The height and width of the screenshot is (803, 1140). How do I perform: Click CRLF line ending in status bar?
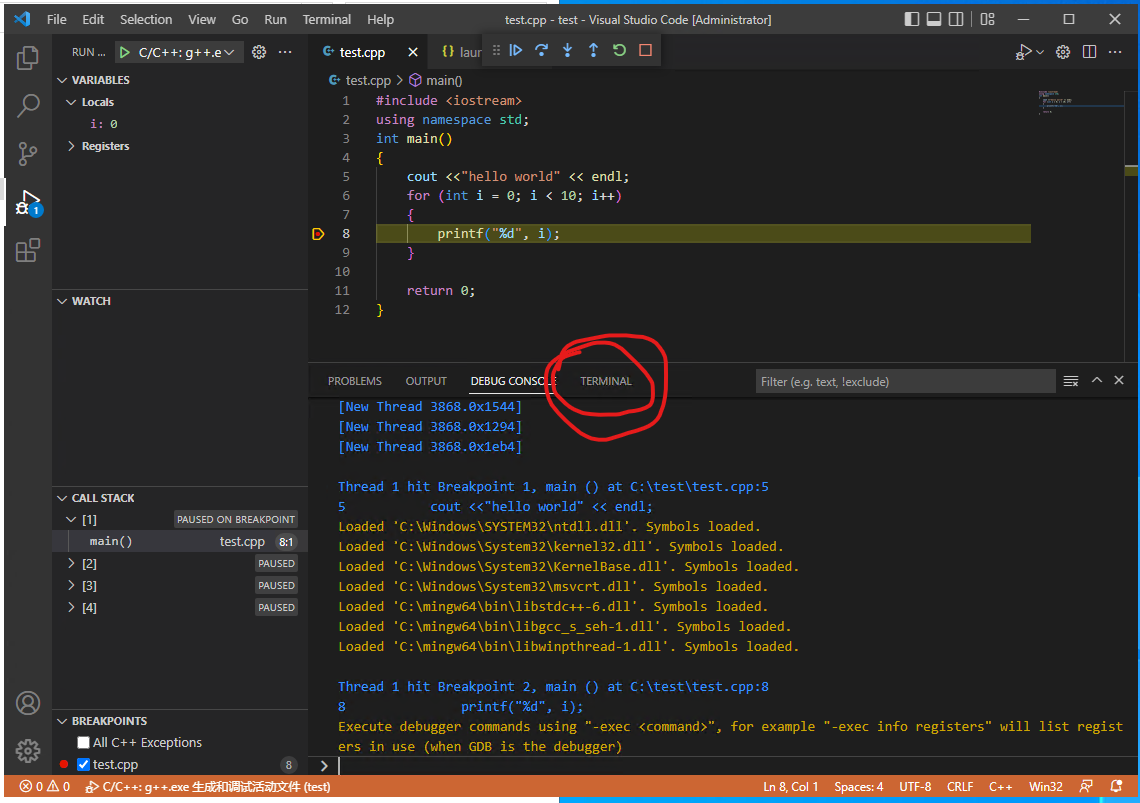coord(959,787)
